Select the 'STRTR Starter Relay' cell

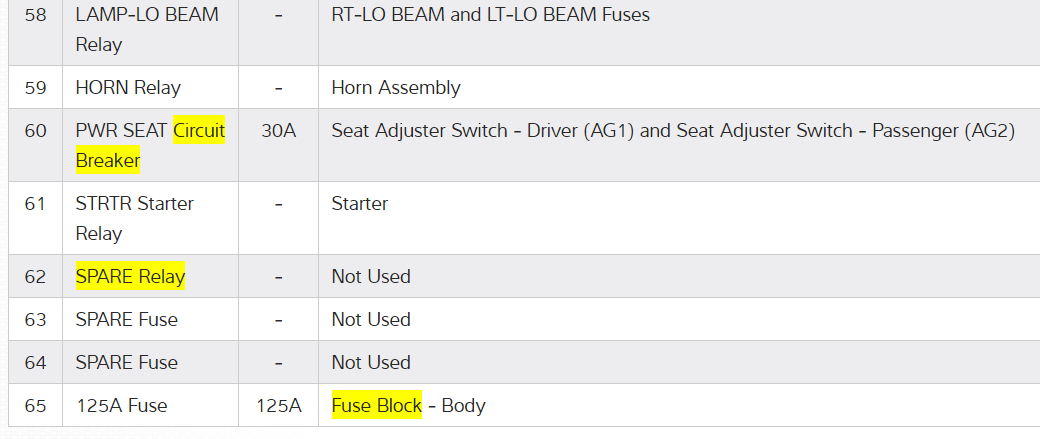[x=135, y=218]
